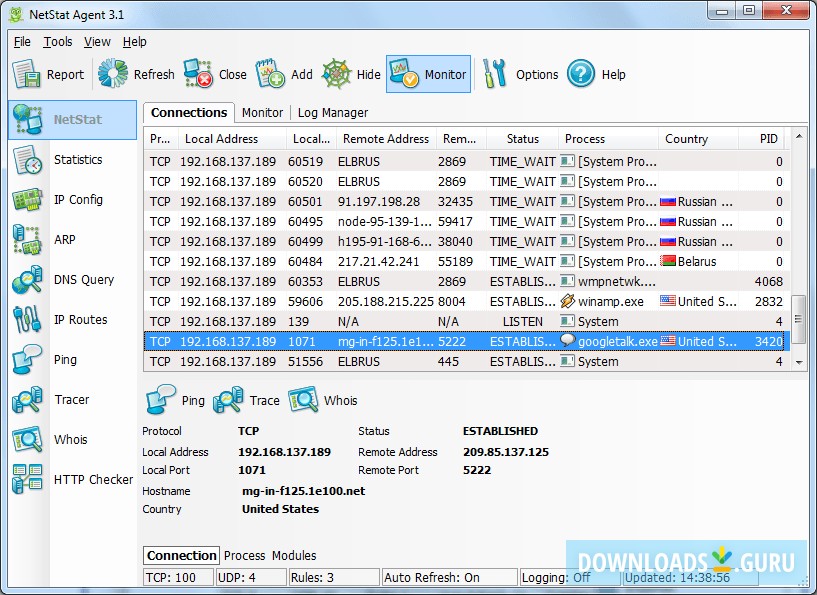The image size is (817, 595).
Task: Select the row with local port 60520
Action: click(467, 182)
